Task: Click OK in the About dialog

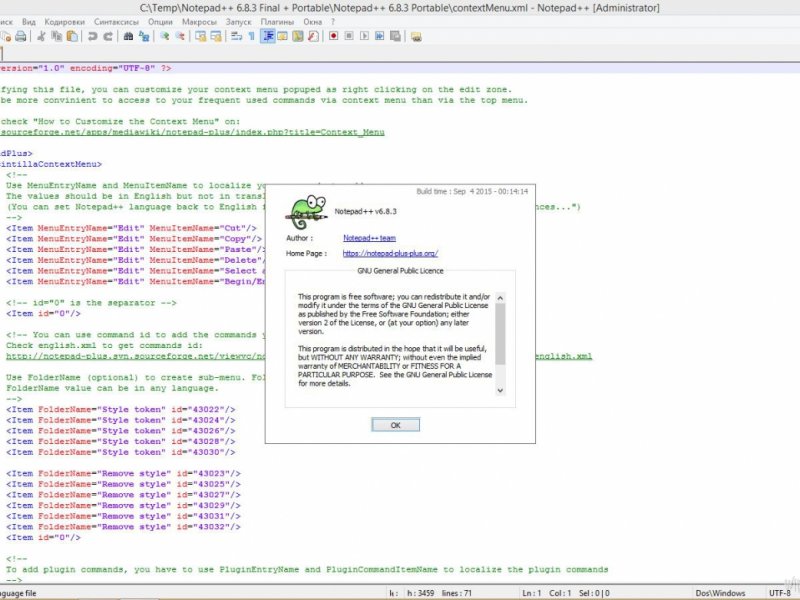Action: [395, 425]
